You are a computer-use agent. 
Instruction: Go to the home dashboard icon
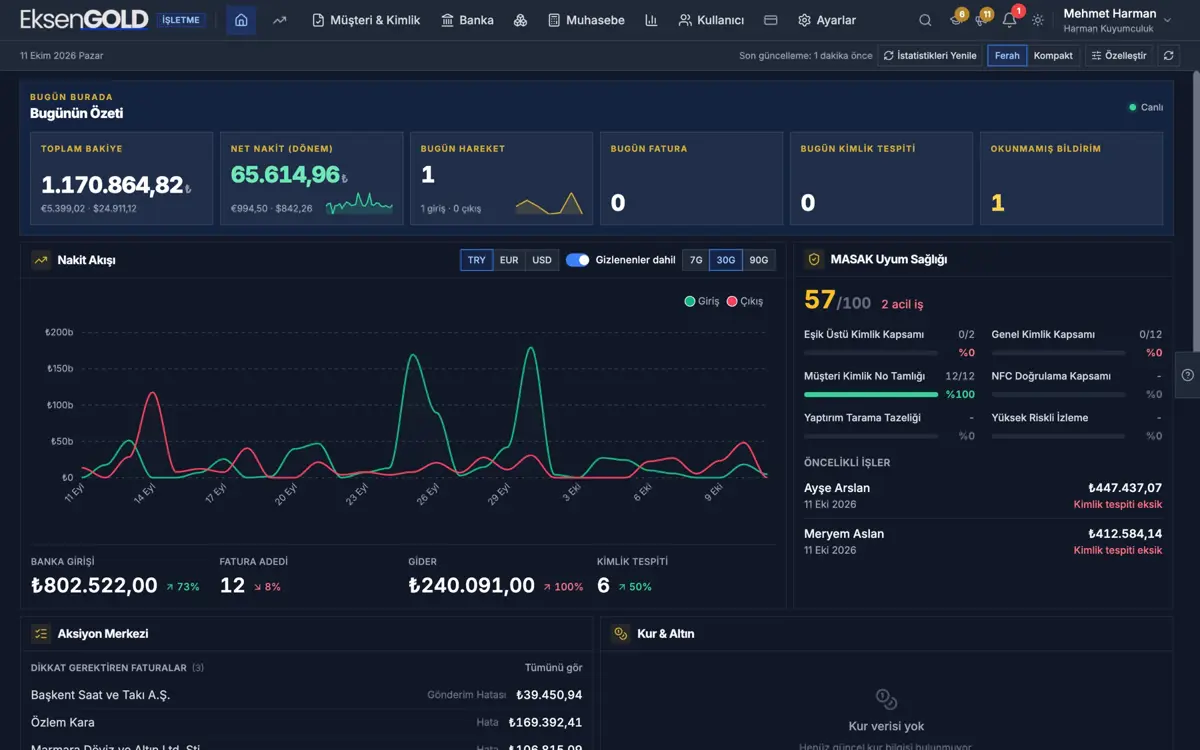tap(241, 20)
